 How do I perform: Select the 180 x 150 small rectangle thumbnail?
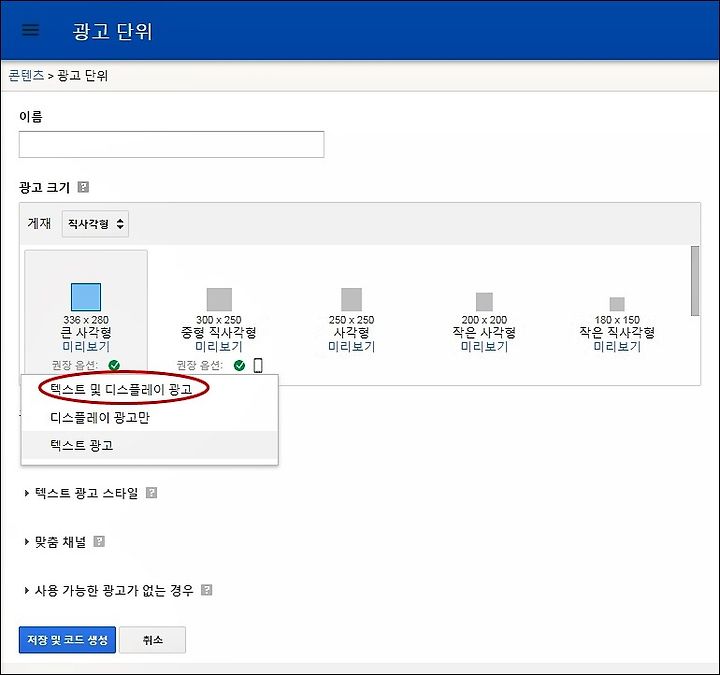click(x=617, y=304)
